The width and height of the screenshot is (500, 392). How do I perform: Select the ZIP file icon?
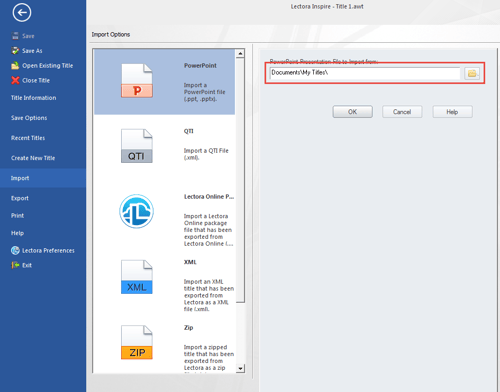point(137,342)
